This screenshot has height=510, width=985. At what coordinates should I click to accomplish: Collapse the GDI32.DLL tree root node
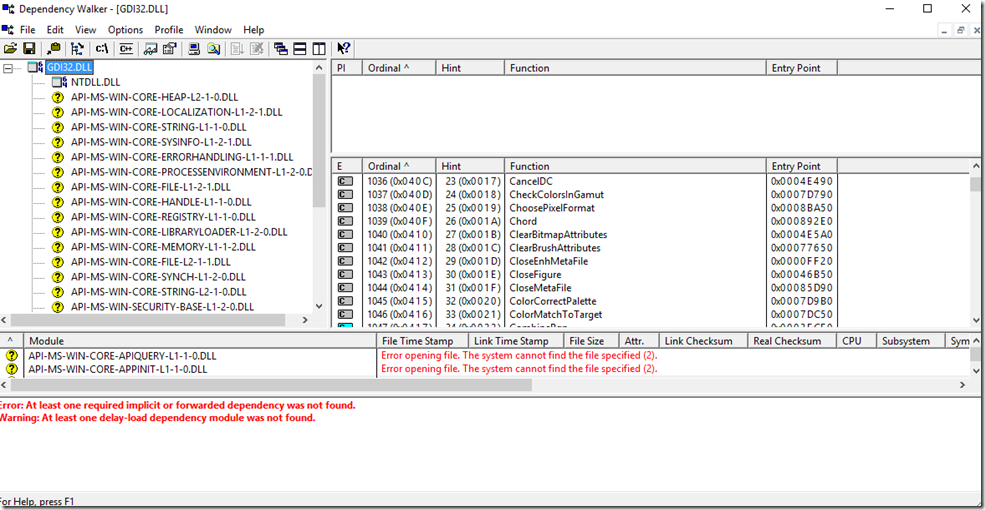pos(8,67)
